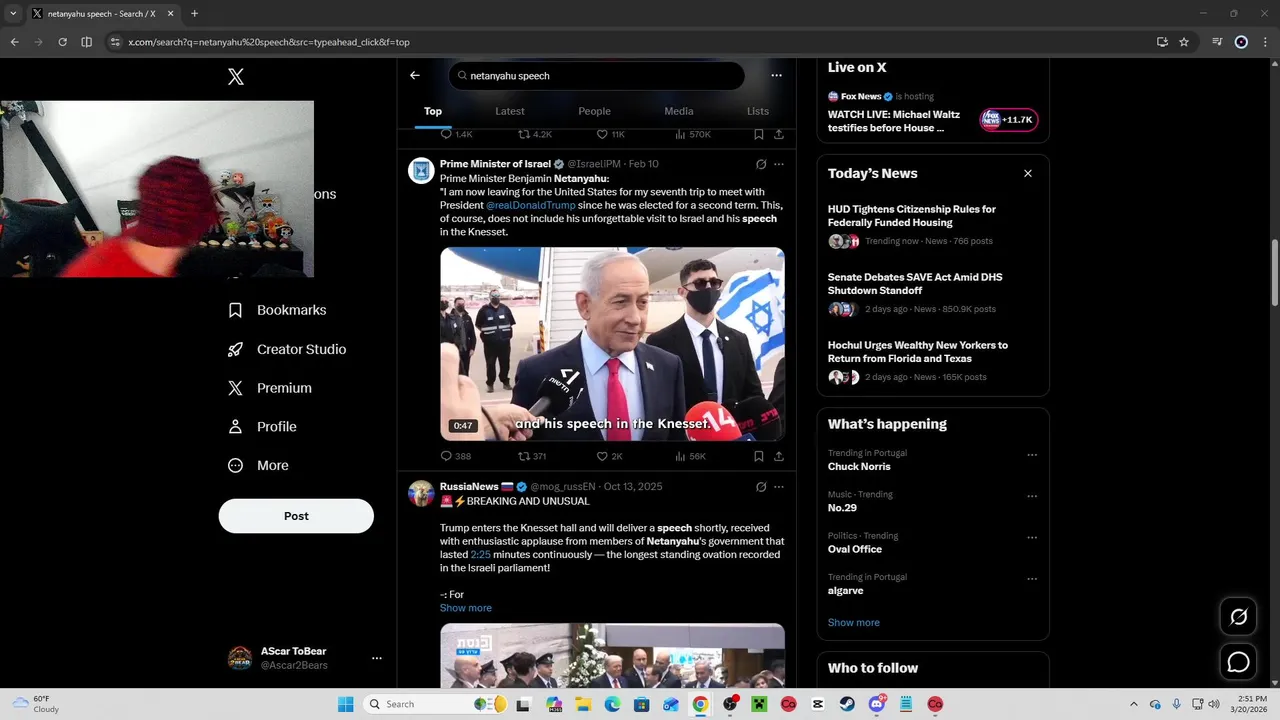The width and height of the screenshot is (1280, 720).
Task: Share the top post with 570K views
Action: [x=779, y=134]
